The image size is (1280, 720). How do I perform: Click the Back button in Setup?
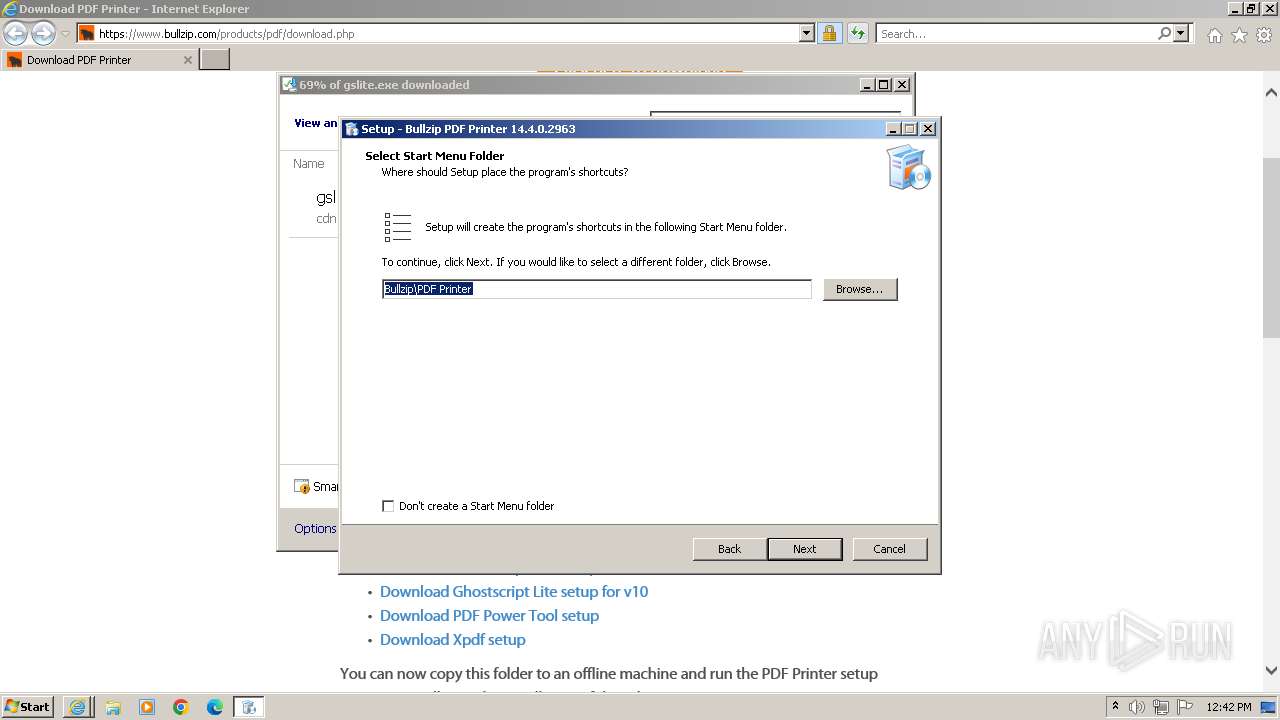[729, 549]
